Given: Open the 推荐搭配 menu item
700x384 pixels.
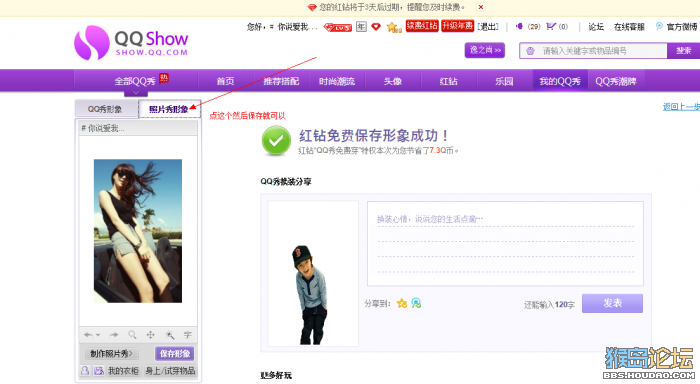Looking at the screenshot, I should 281,81.
